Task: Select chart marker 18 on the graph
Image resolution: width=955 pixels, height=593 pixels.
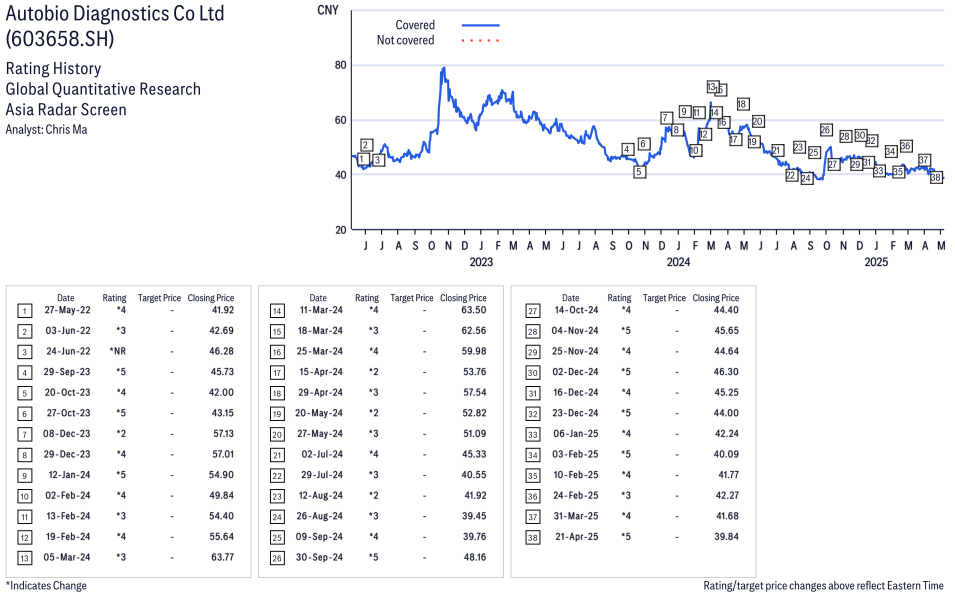Action: pyautogui.click(x=742, y=104)
